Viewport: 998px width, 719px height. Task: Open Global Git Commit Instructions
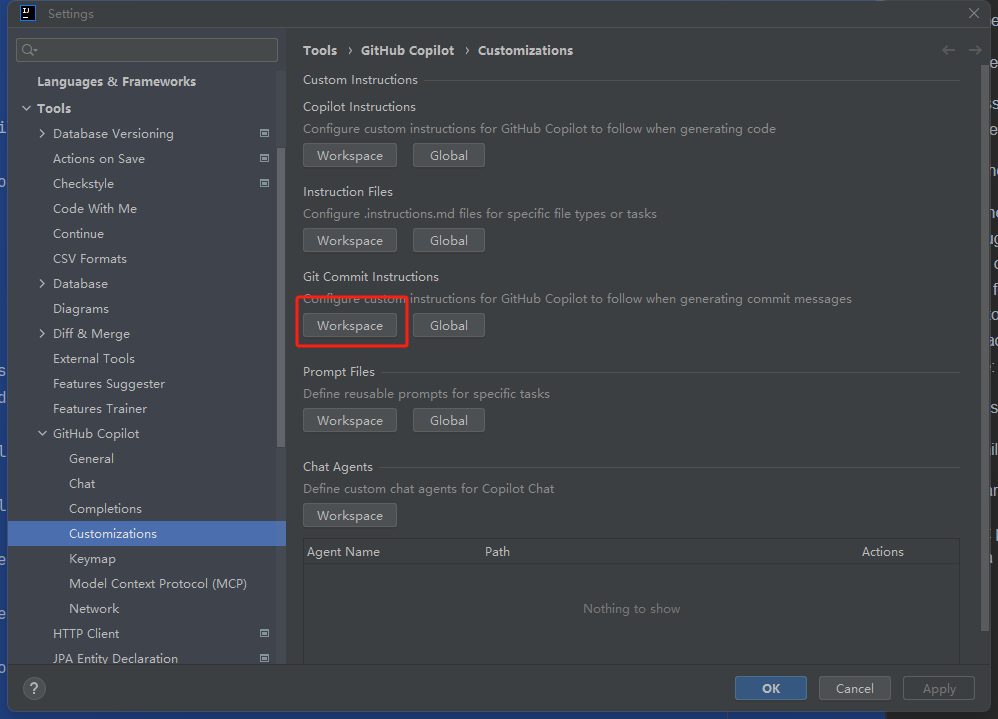coord(449,325)
